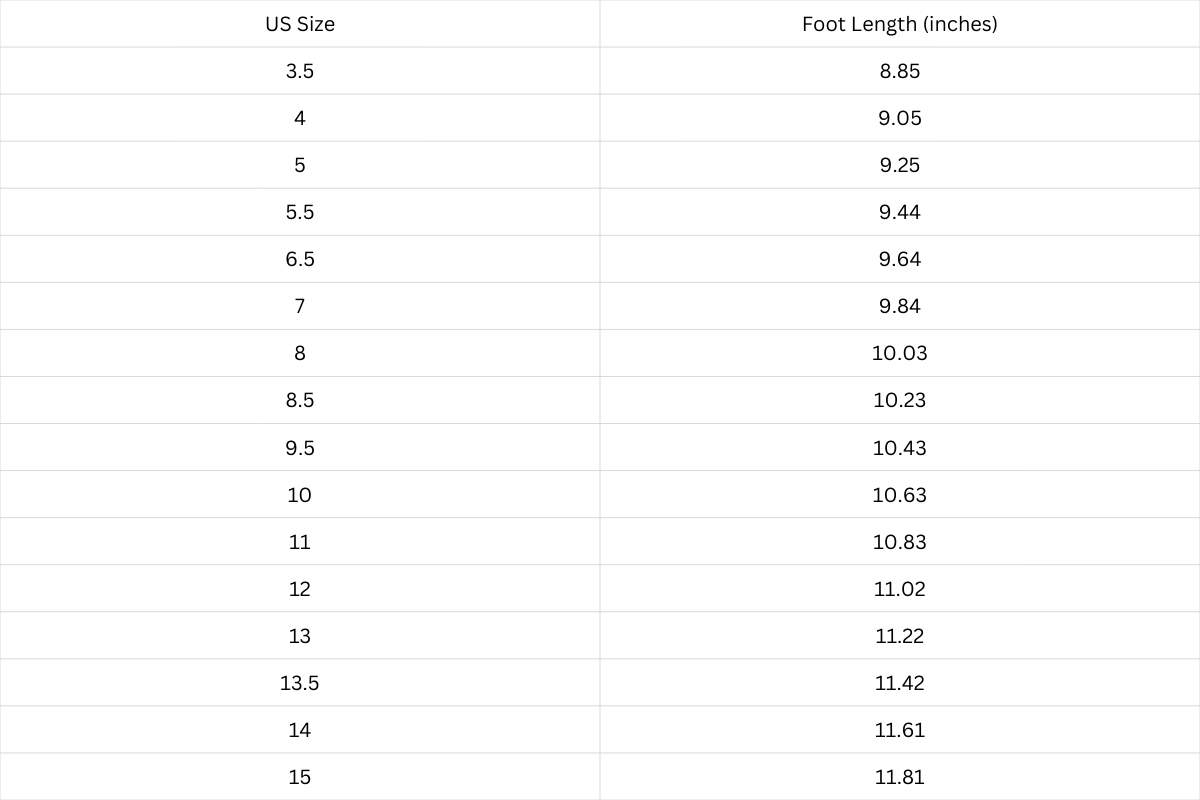
Task: Click the US size 12 cell
Action: coord(300,589)
